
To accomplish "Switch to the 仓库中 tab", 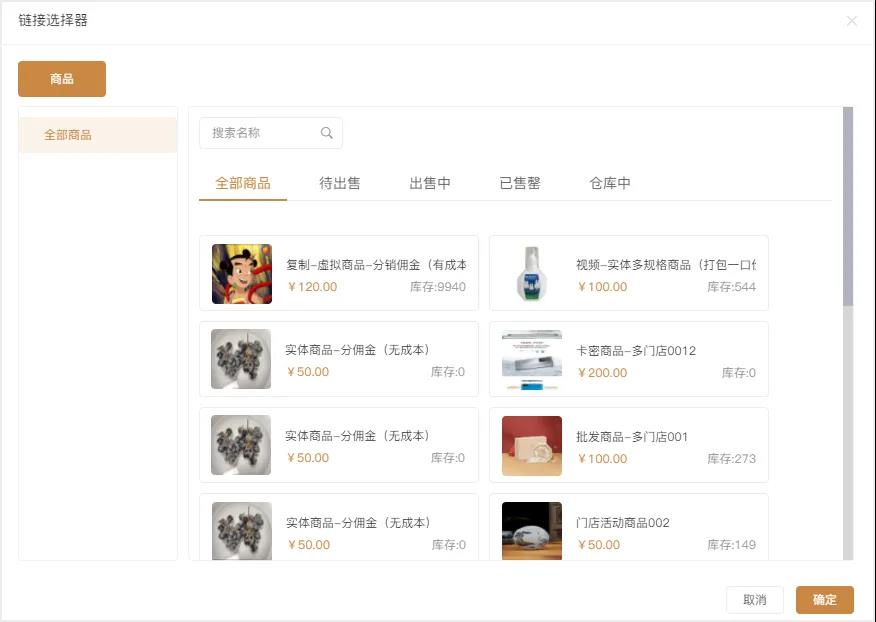I will tap(610, 183).
